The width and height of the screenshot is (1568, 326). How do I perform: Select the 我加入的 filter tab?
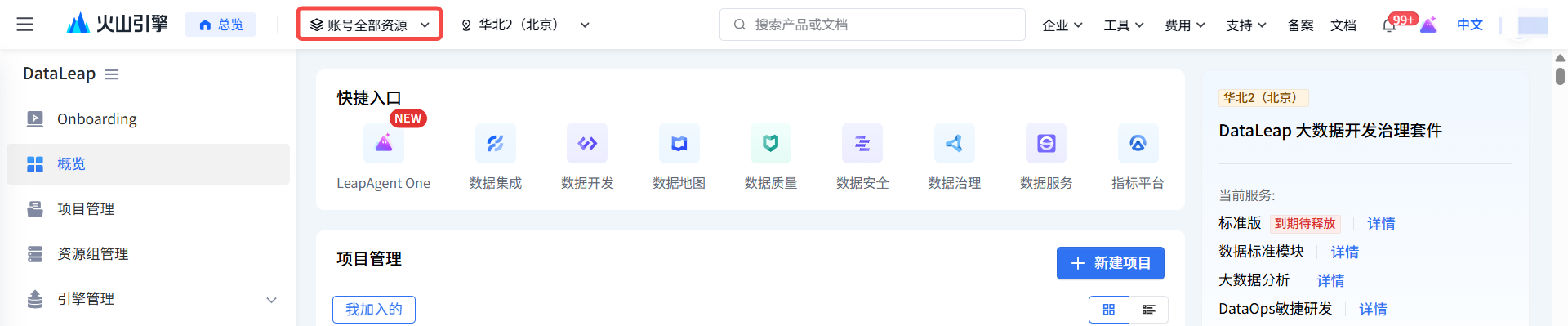[374, 310]
